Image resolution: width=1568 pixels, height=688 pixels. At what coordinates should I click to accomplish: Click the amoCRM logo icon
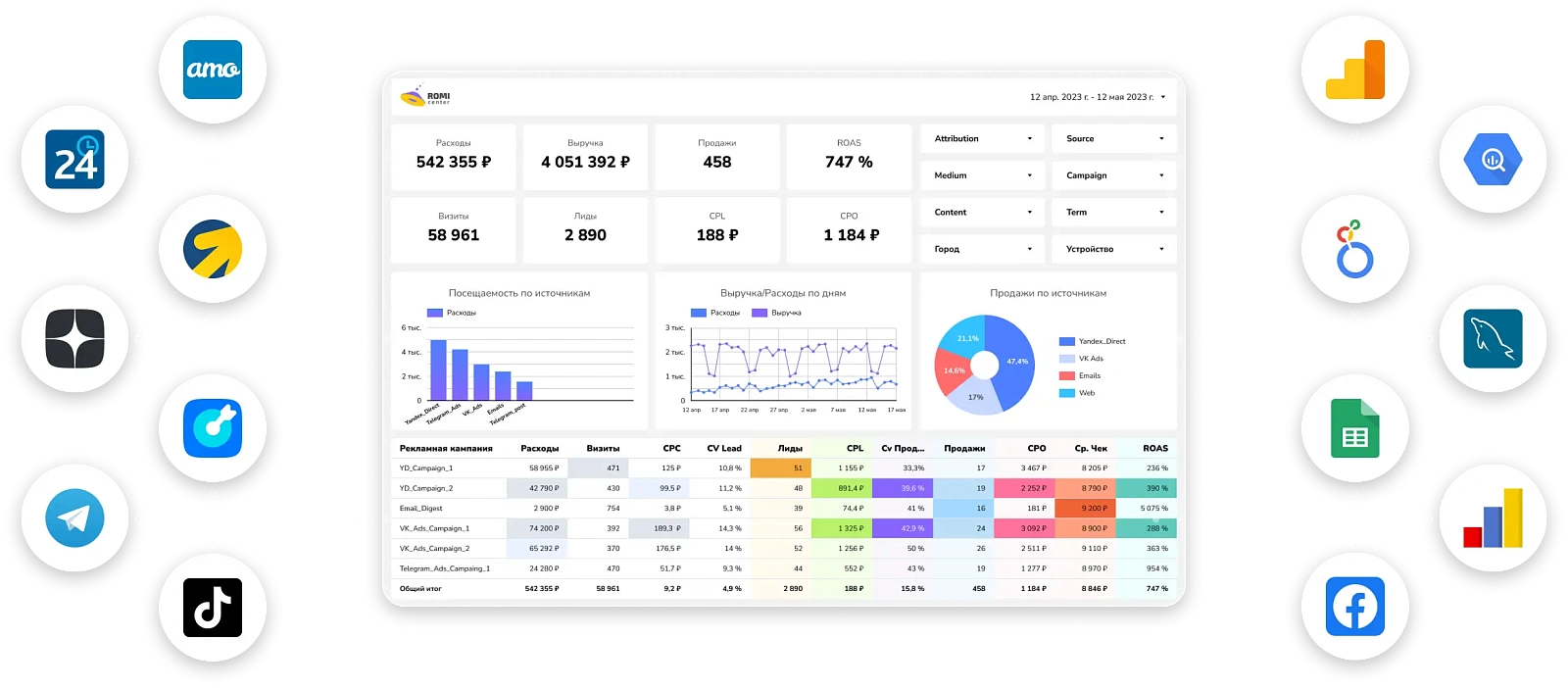[x=213, y=70]
